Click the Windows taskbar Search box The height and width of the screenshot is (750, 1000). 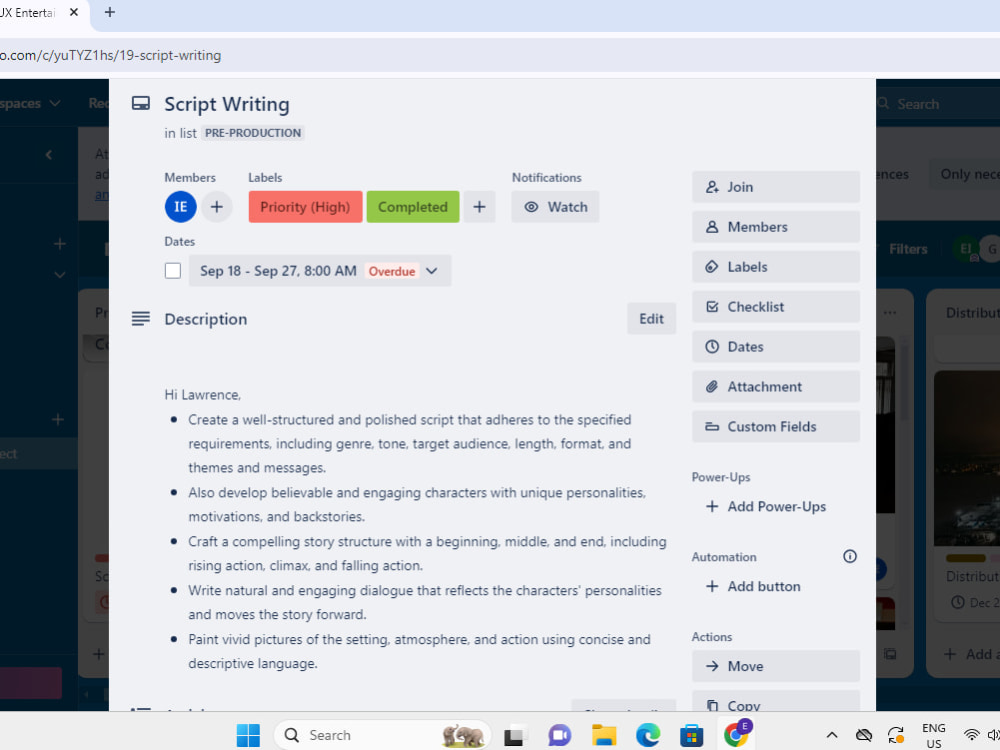point(383,735)
